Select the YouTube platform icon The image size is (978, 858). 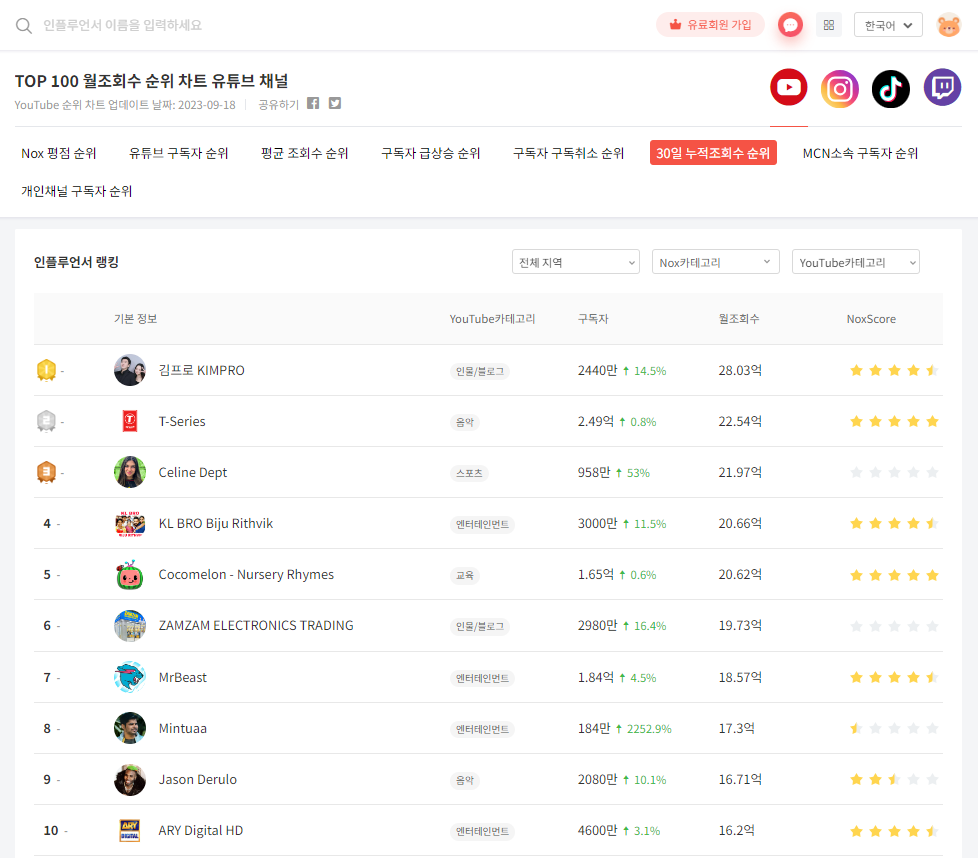click(788, 87)
